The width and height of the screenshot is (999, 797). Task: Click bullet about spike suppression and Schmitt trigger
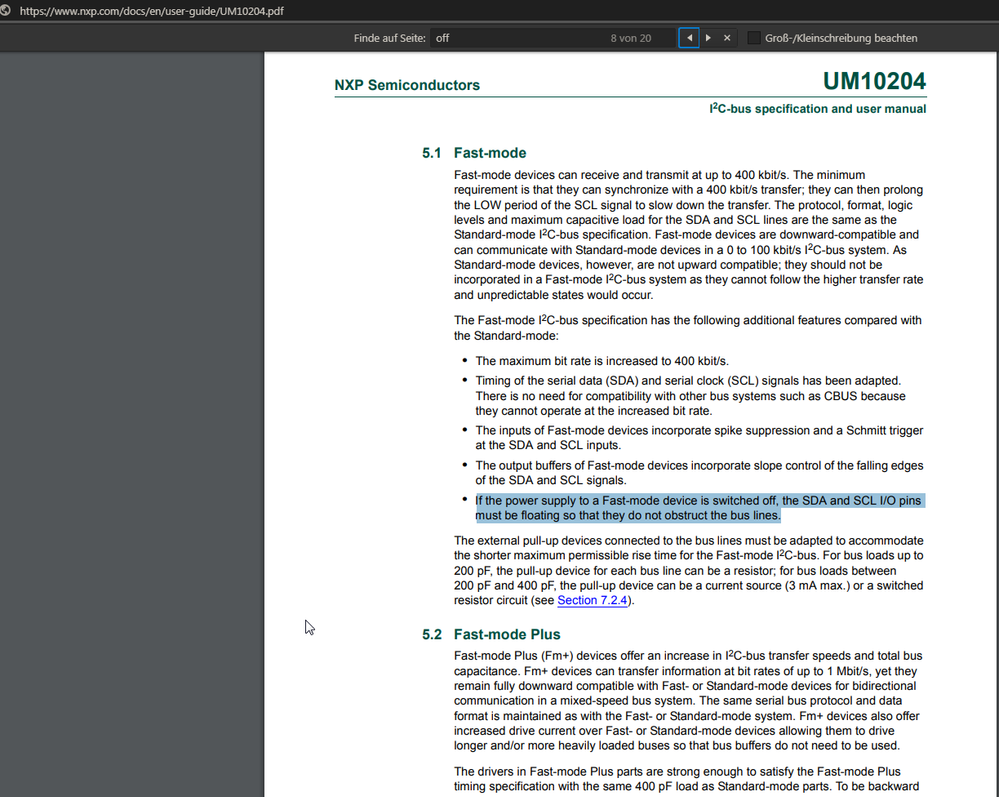click(699, 438)
